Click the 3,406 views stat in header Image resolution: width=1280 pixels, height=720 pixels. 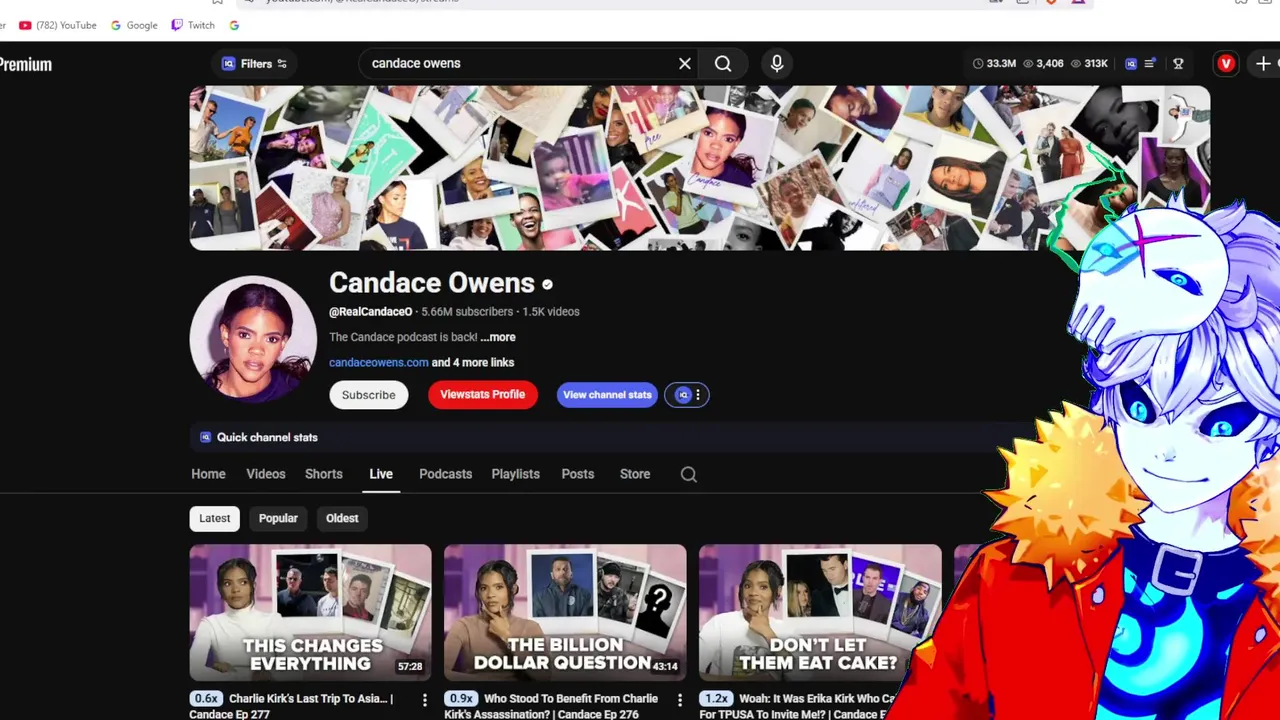point(1043,64)
